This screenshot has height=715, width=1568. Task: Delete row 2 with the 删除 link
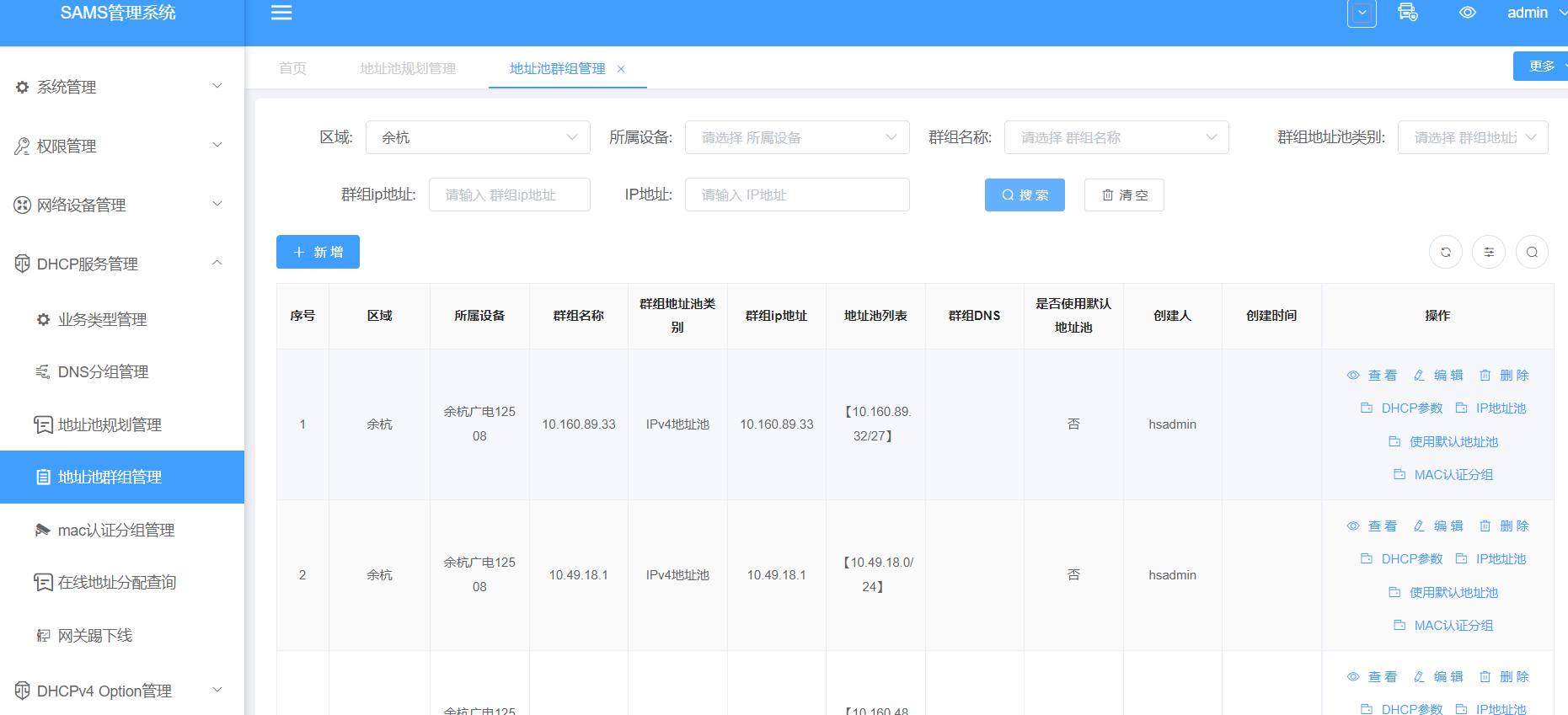1504,526
